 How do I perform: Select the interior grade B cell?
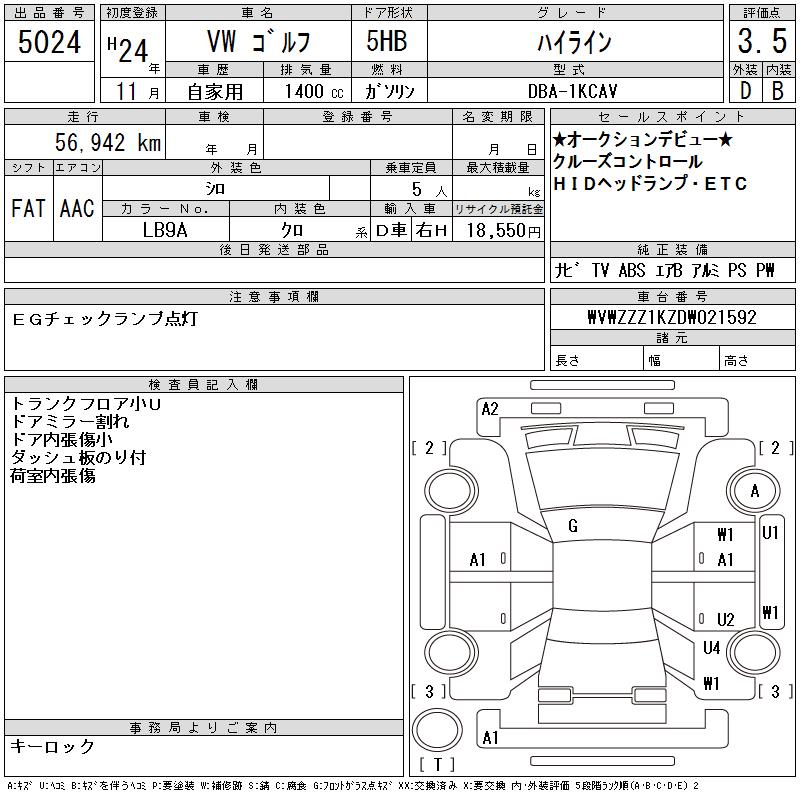point(777,90)
